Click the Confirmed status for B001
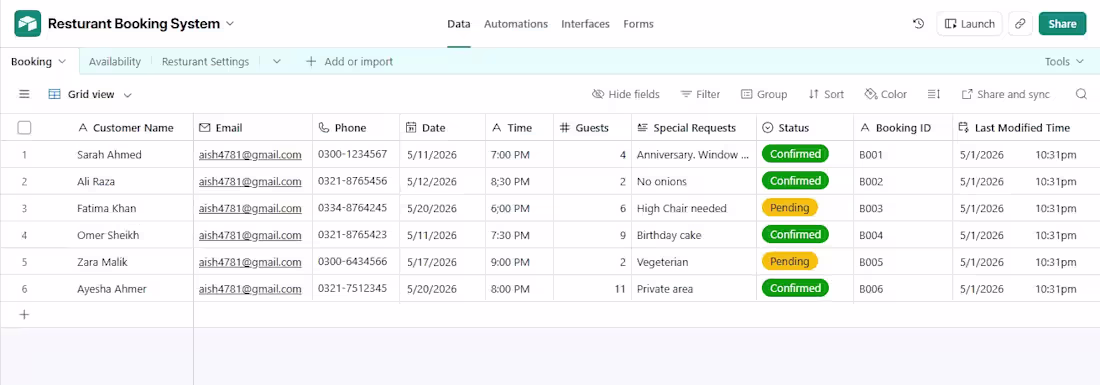Viewport: 1100px width, 385px height. (x=796, y=154)
